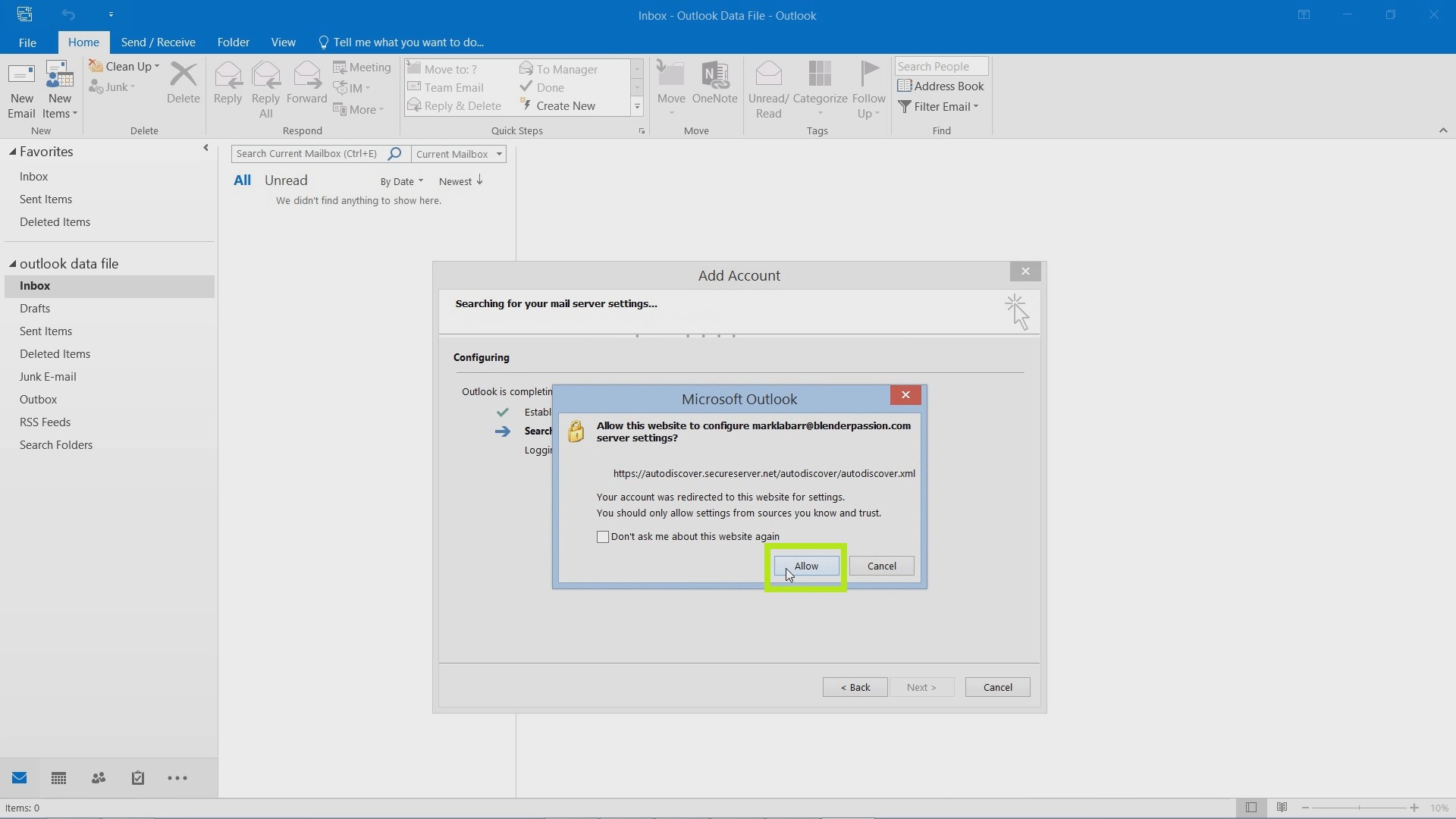The width and height of the screenshot is (1456, 819).
Task: Collapse the Favorites section
Action: [12, 152]
